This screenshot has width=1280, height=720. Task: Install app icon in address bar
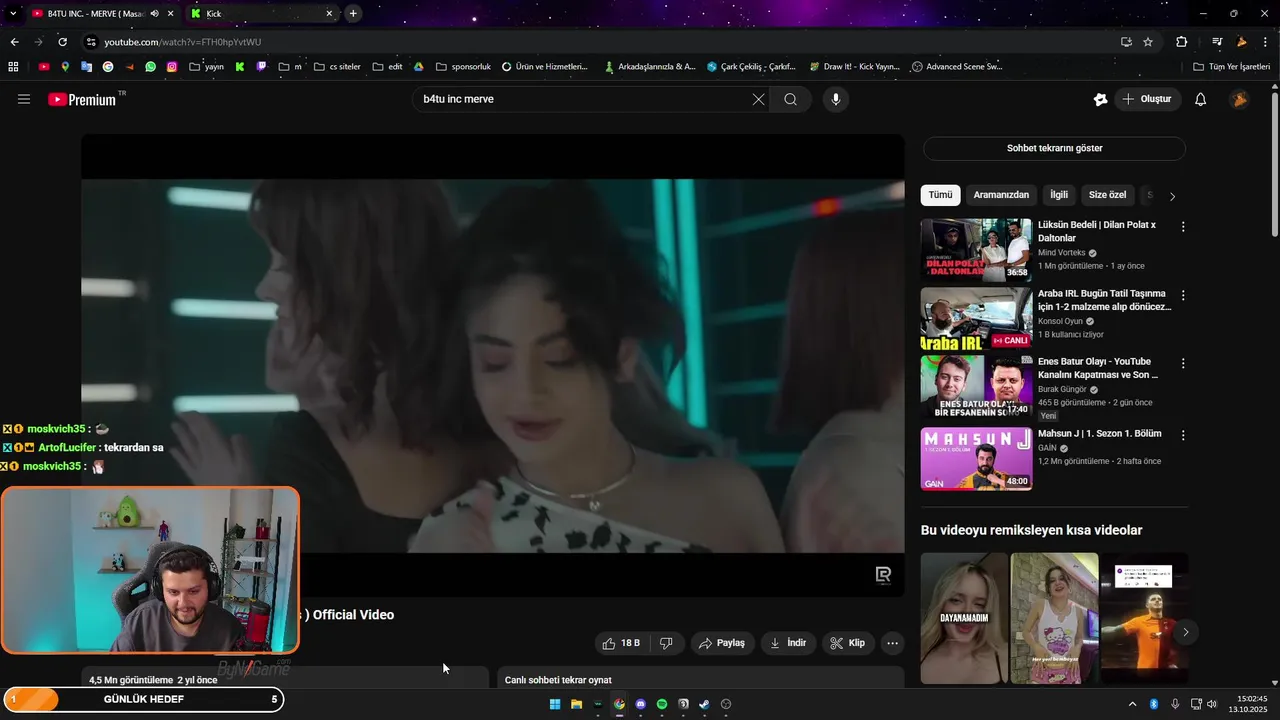(x=1126, y=42)
